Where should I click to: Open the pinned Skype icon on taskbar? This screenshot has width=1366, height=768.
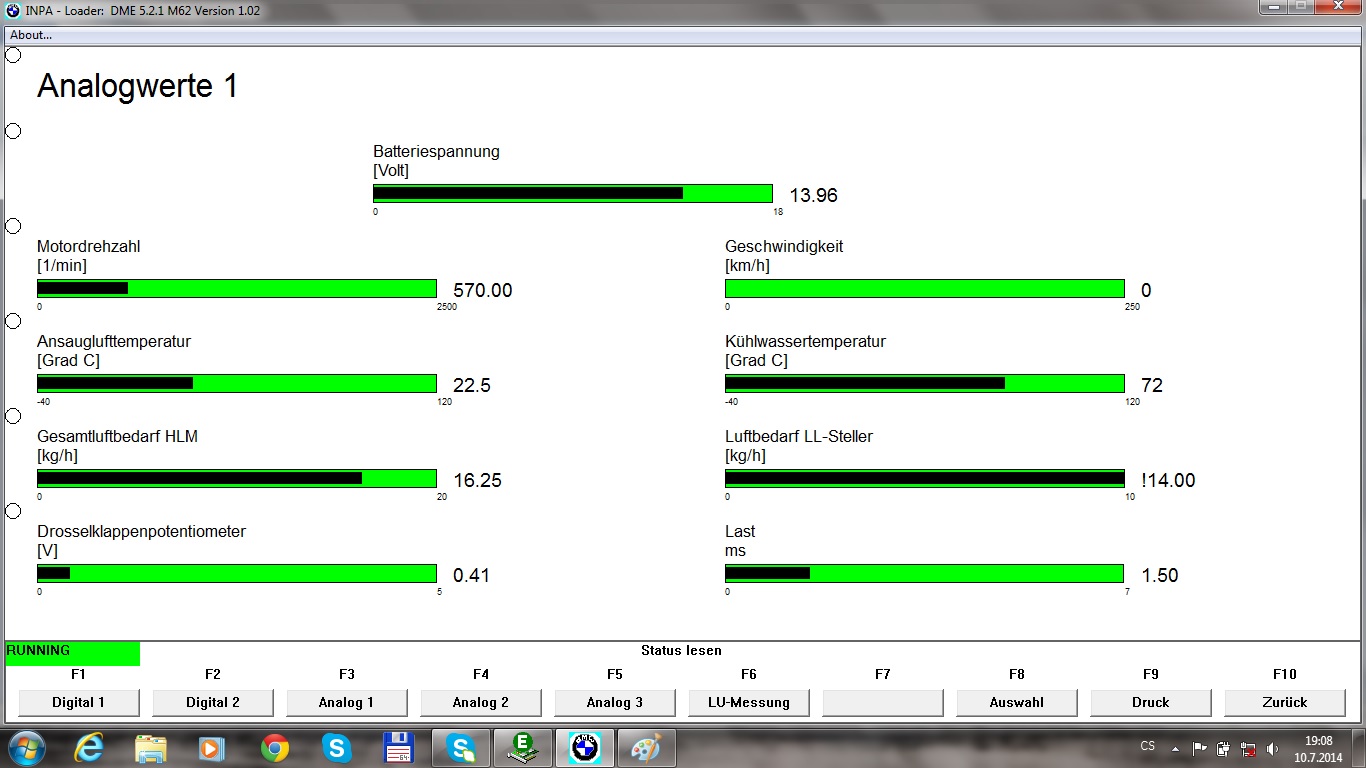tap(336, 748)
